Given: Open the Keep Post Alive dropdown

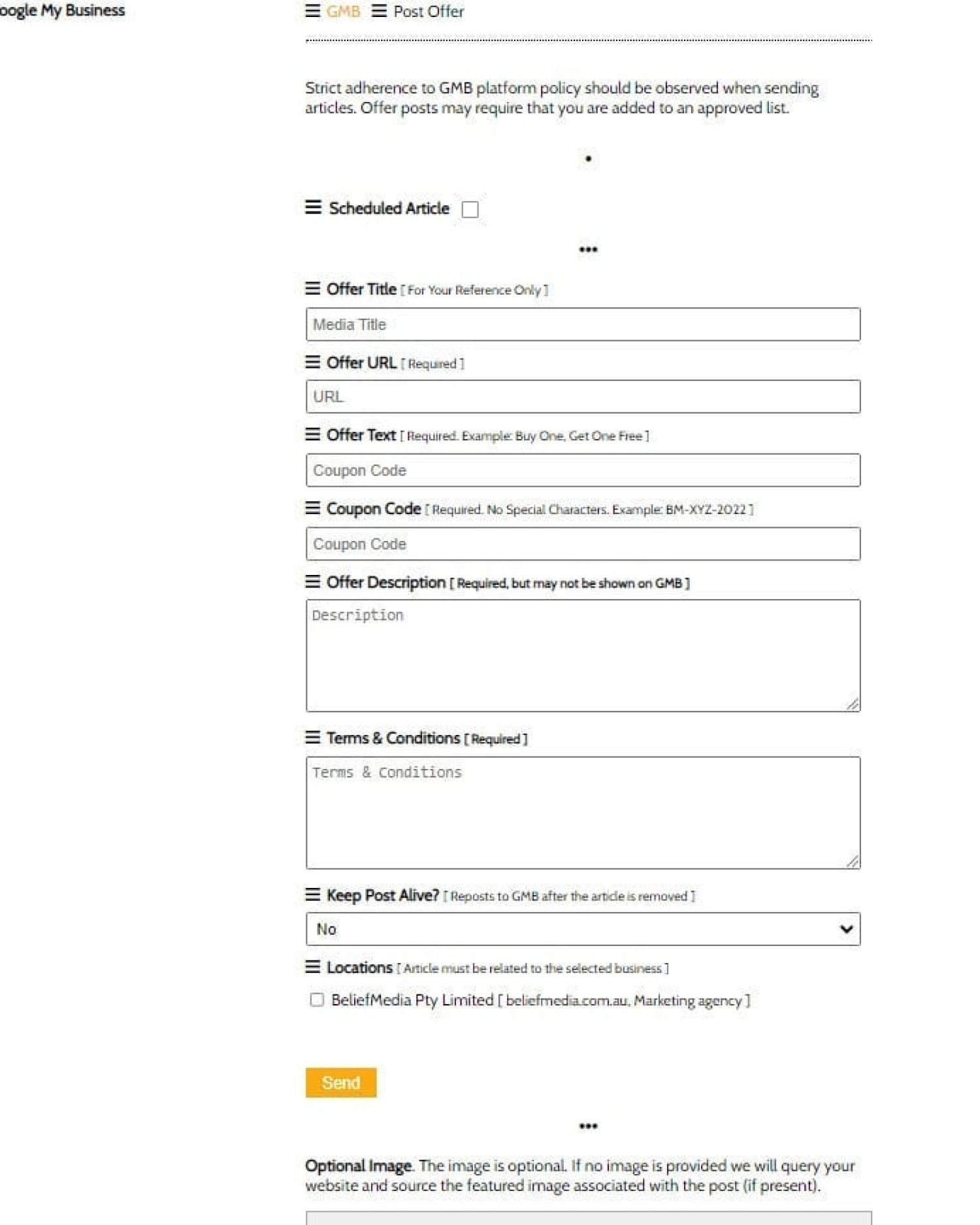Looking at the screenshot, I should tap(583, 928).
